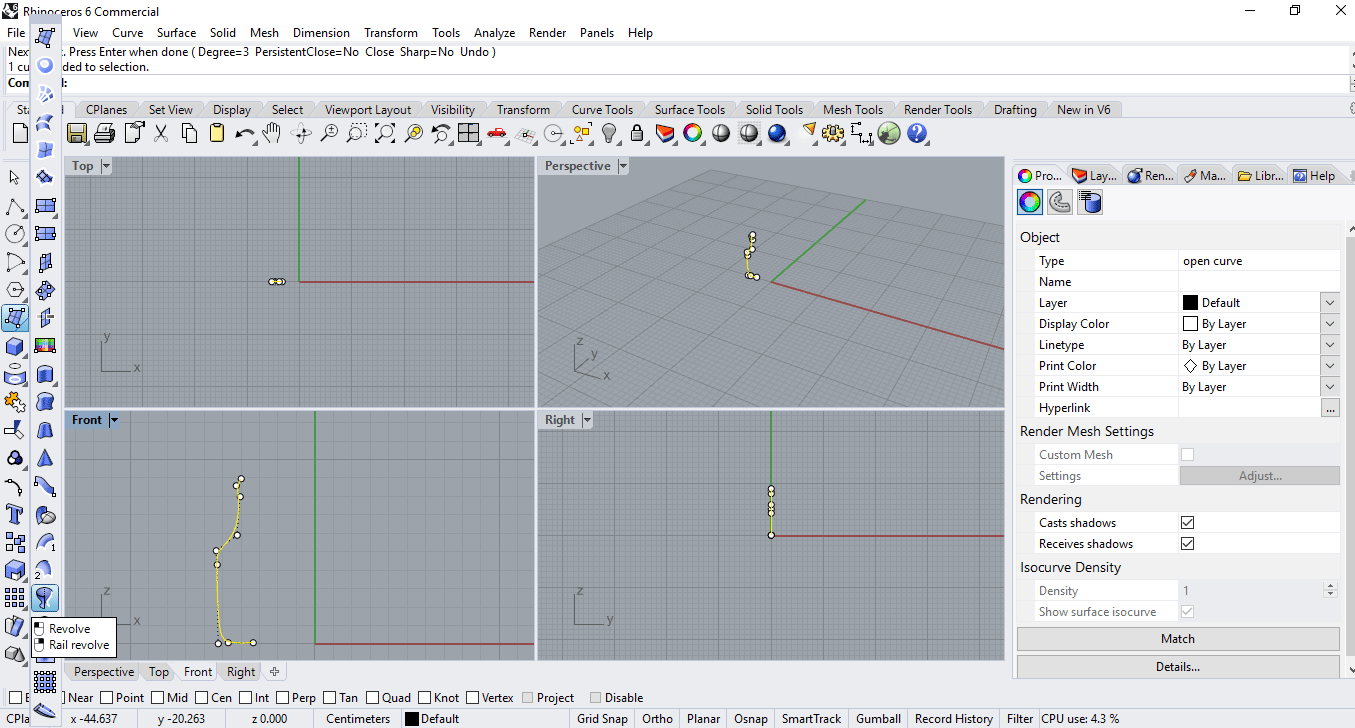Uncheck the Casts shadows checkbox
1355x728 pixels.
pyautogui.click(x=1188, y=523)
